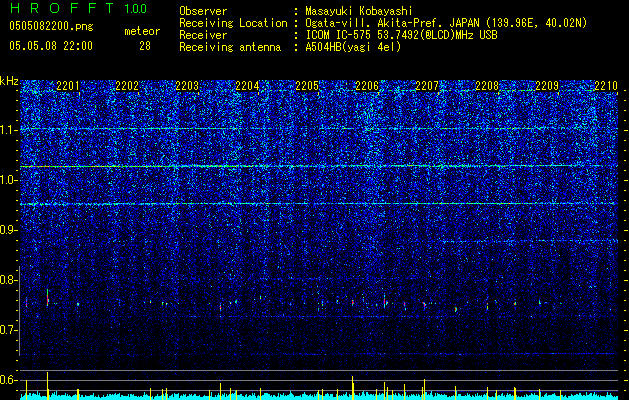Click the 2209 time marker
The image size is (629, 400).
(x=547, y=85)
